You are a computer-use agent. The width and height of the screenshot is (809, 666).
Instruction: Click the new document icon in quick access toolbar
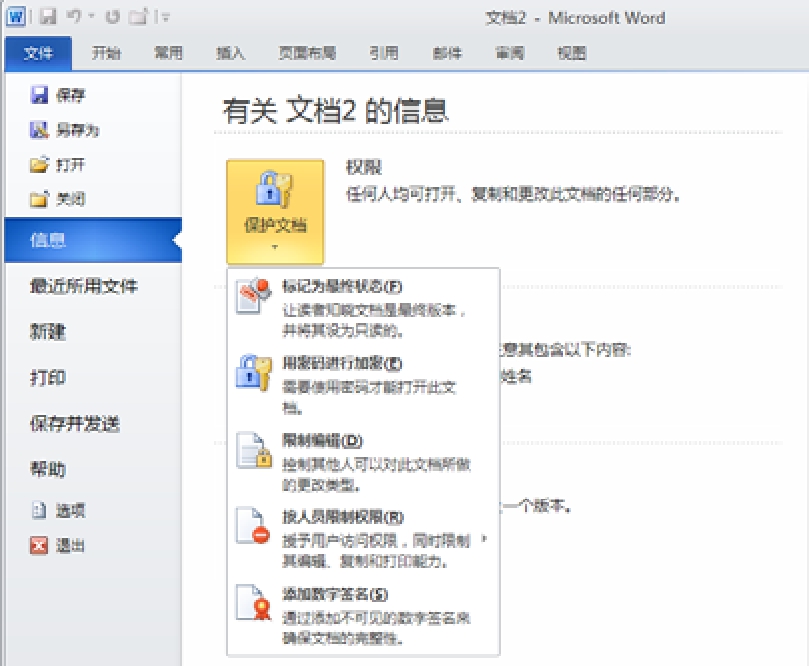pyautogui.click(x=138, y=17)
